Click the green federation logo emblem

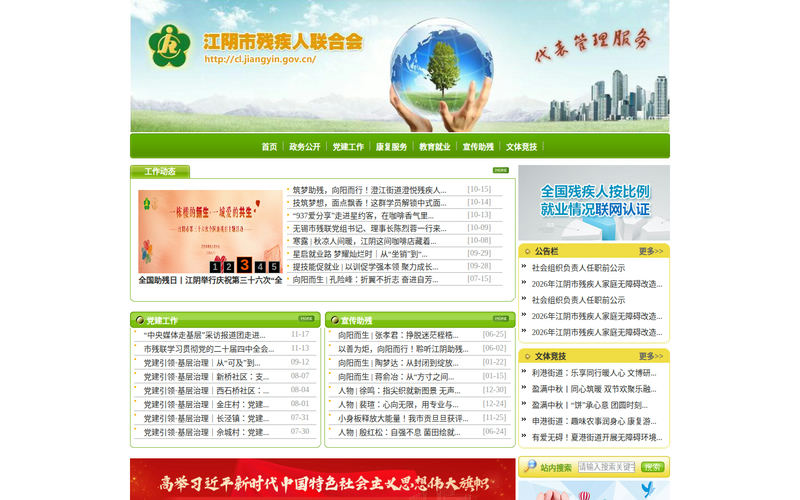(169, 46)
